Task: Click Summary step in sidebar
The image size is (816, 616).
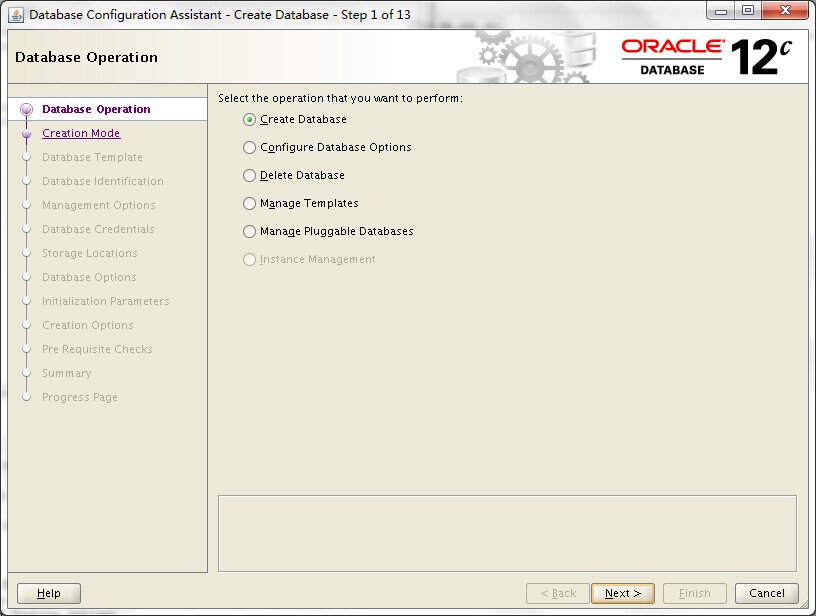Action: tap(67, 373)
